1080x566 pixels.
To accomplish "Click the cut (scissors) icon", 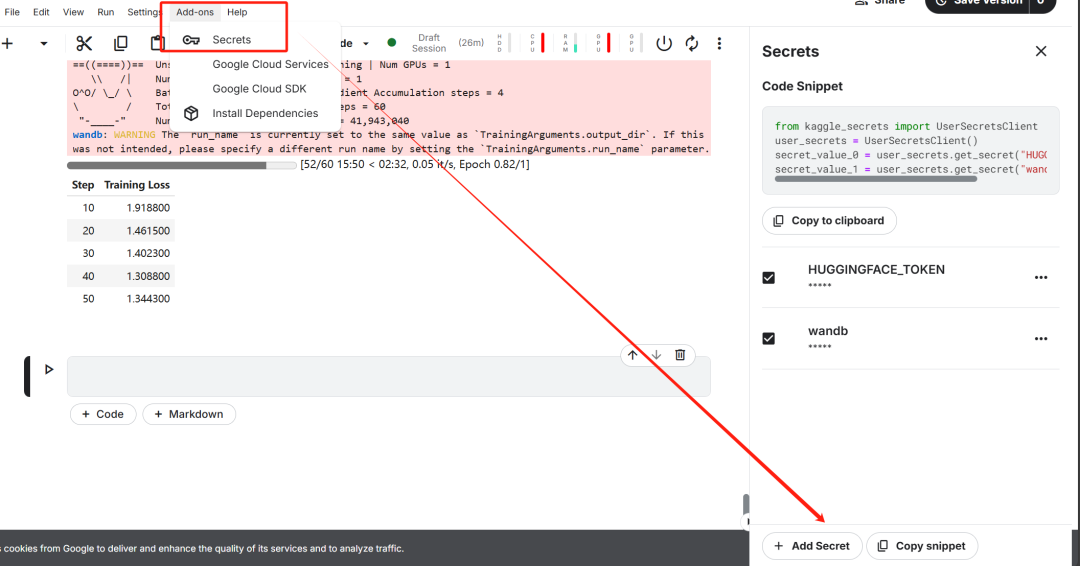I will [84, 43].
